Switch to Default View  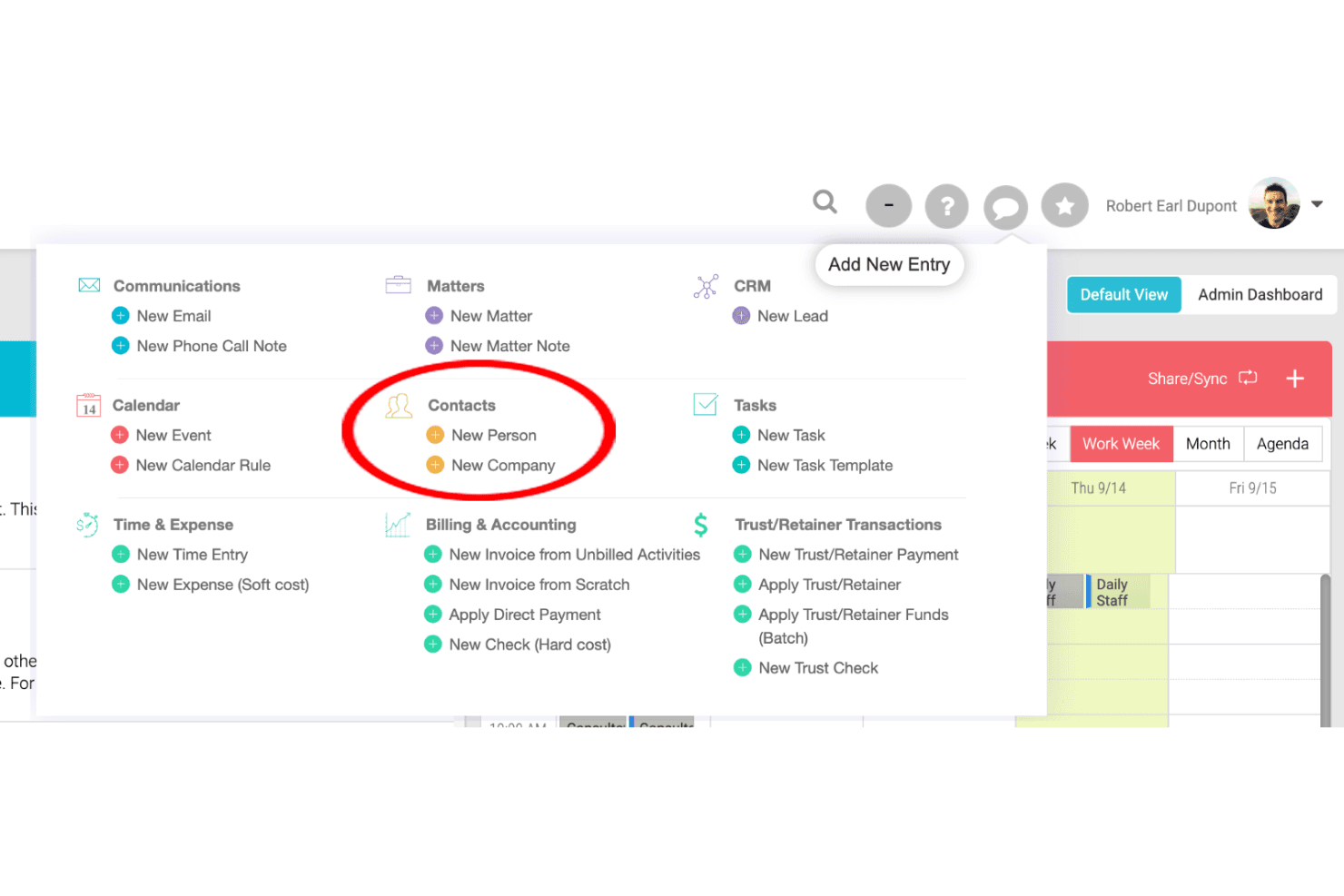click(1123, 295)
